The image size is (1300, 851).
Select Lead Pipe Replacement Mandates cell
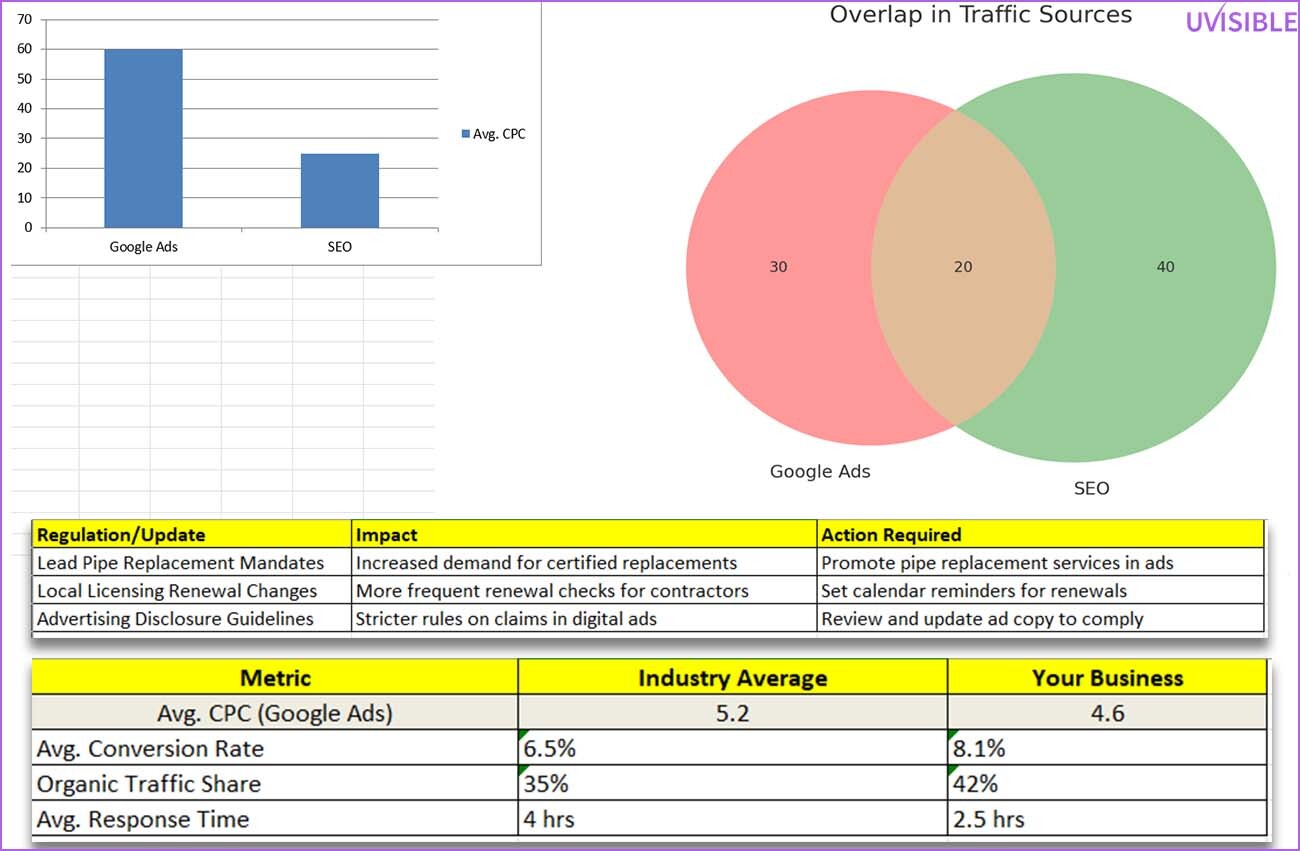192,562
